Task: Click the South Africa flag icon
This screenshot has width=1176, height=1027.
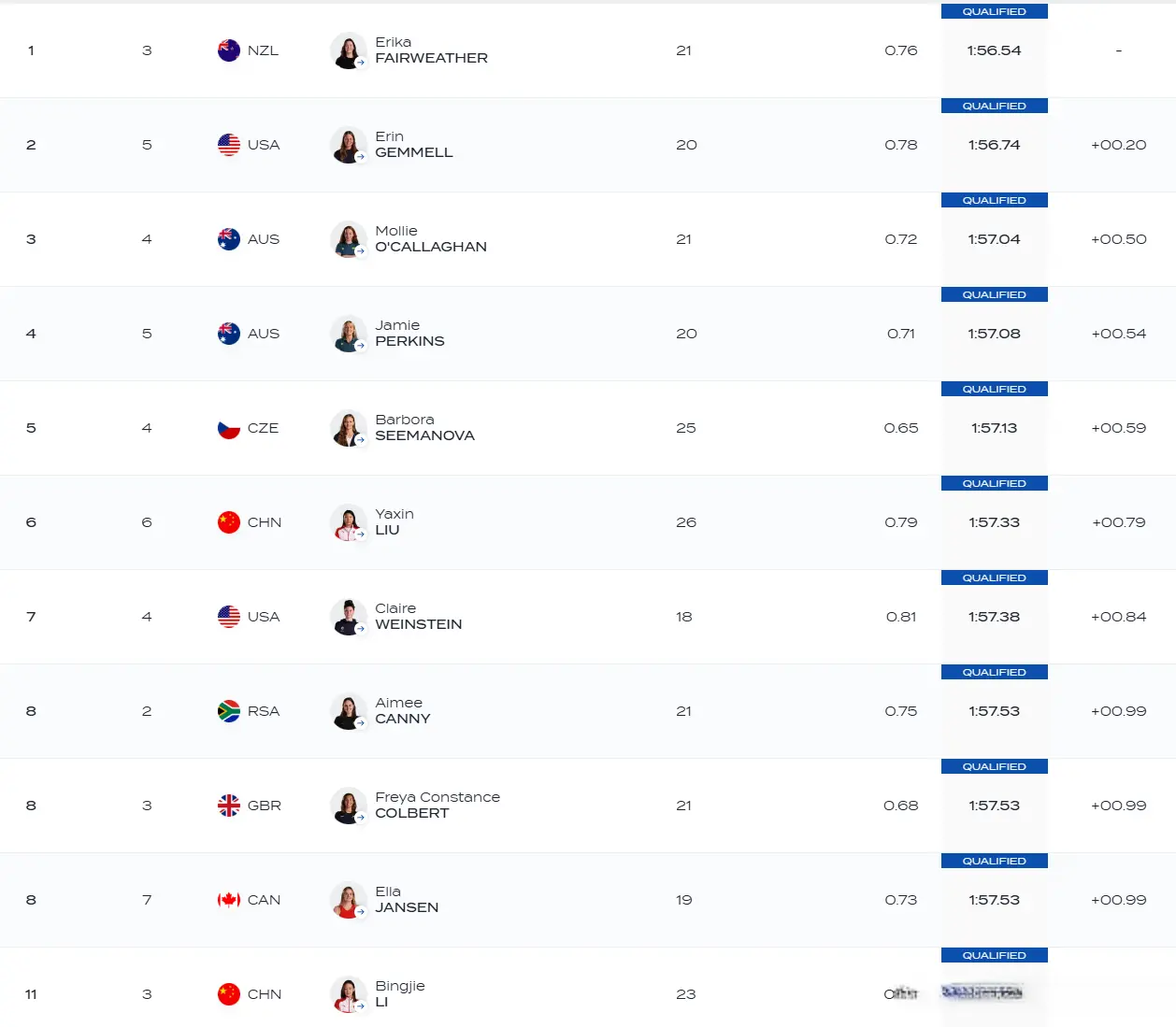Action: click(229, 711)
